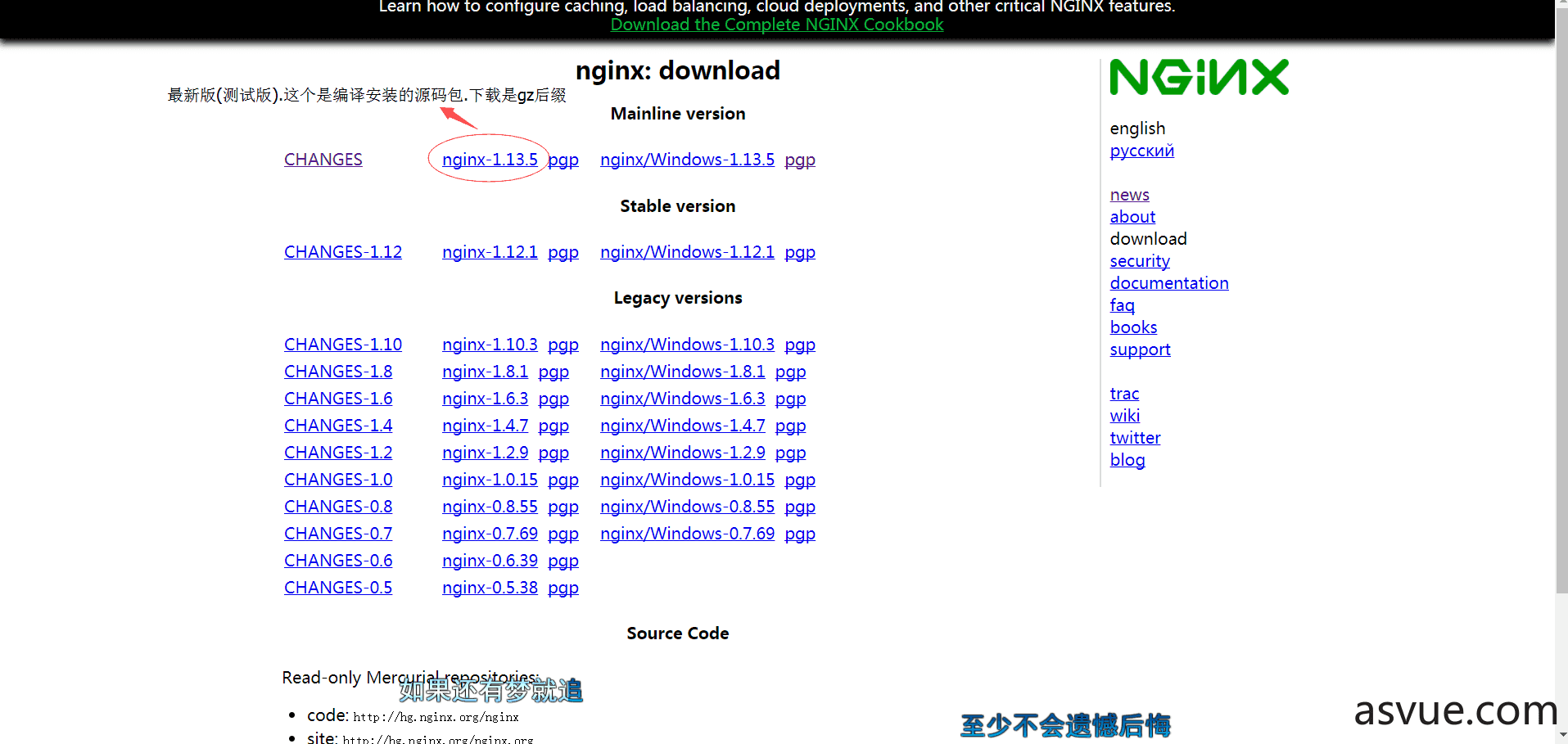Open the books page

[1133, 327]
